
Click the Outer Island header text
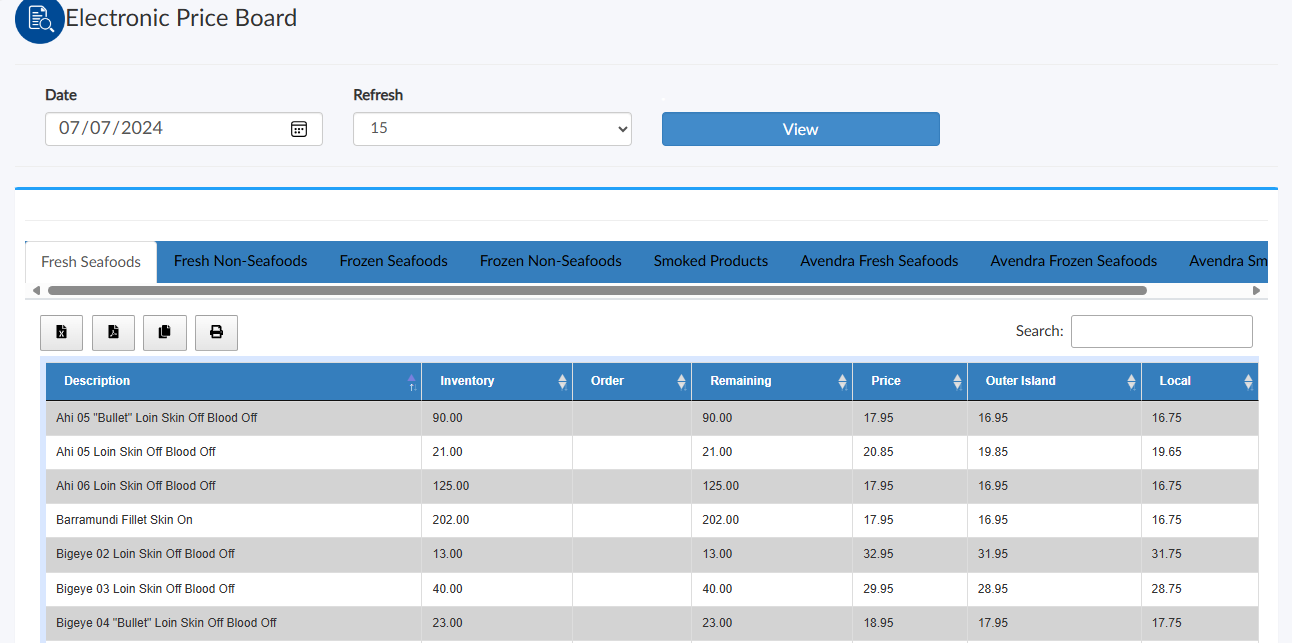1020,381
